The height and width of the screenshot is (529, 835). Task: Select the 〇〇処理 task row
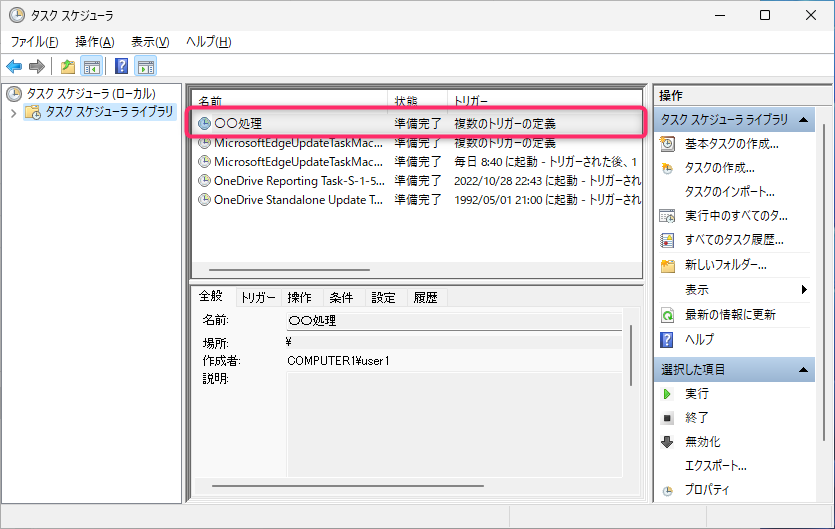coord(416,124)
